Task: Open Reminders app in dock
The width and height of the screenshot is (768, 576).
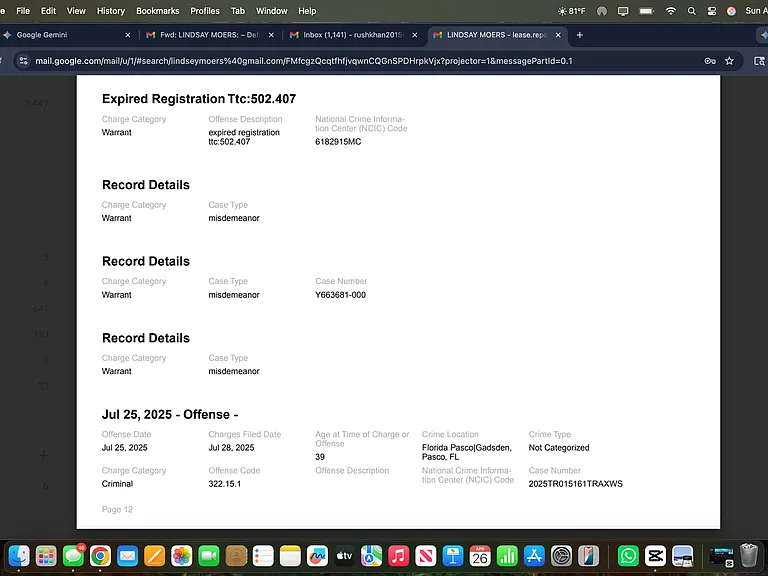Action: 263,556
